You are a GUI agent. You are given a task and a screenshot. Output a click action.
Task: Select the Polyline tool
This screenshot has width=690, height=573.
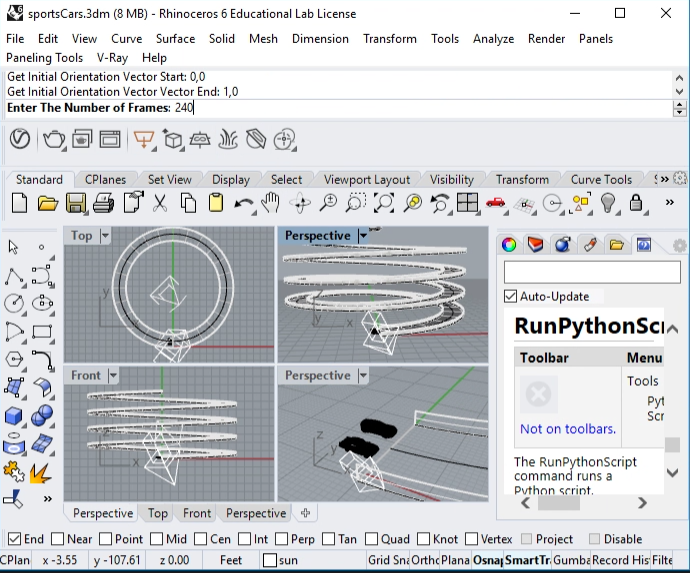(14, 276)
